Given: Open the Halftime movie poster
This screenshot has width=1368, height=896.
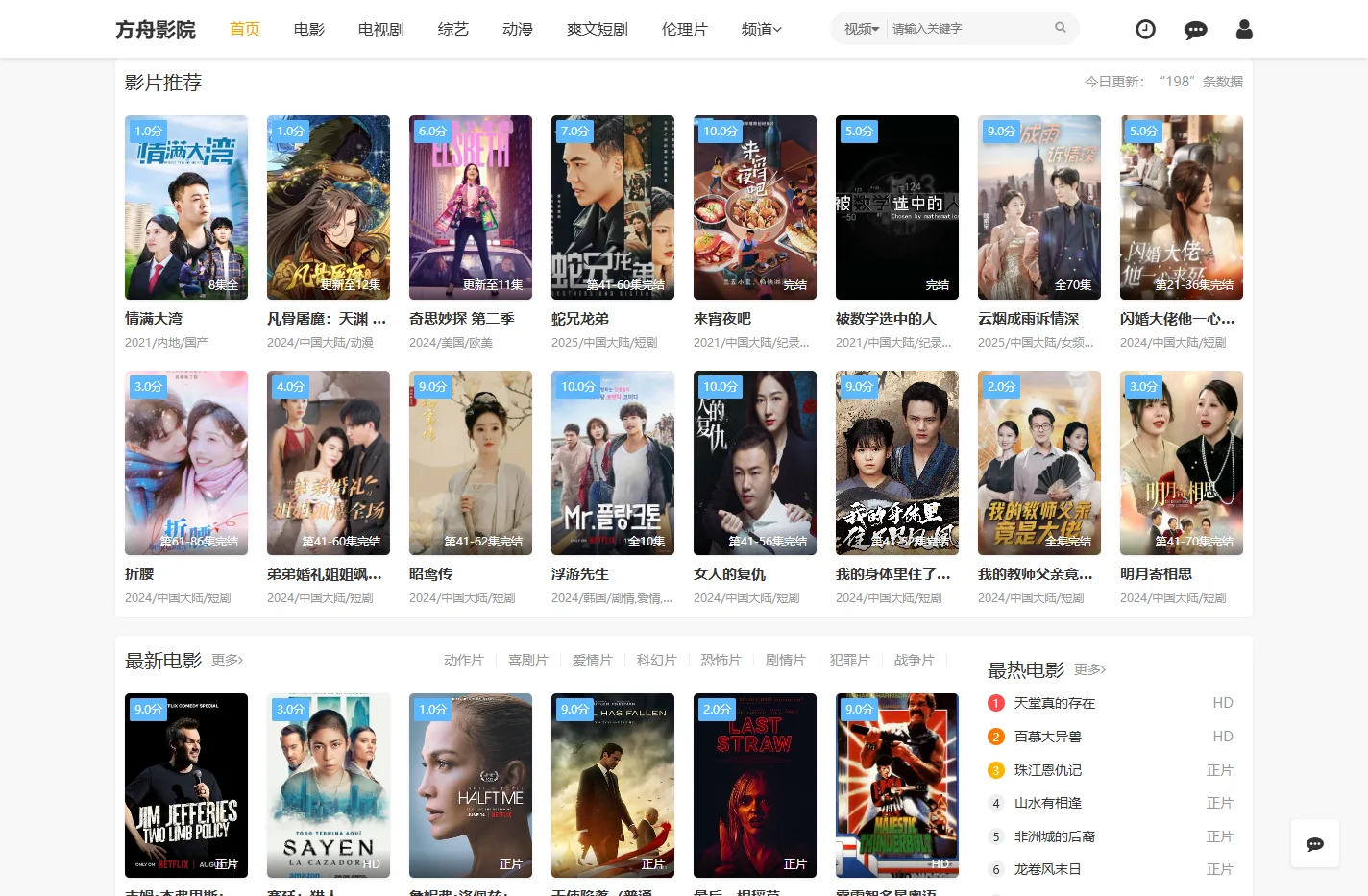Looking at the screenshot, I should coord(471,786).
